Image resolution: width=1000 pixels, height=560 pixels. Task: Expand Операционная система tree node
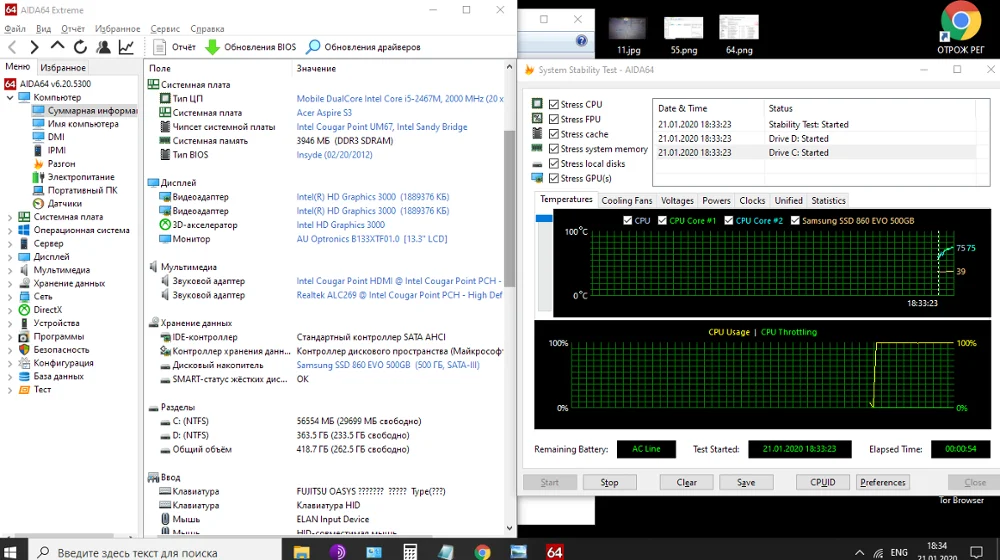click(x=10, y=230)
